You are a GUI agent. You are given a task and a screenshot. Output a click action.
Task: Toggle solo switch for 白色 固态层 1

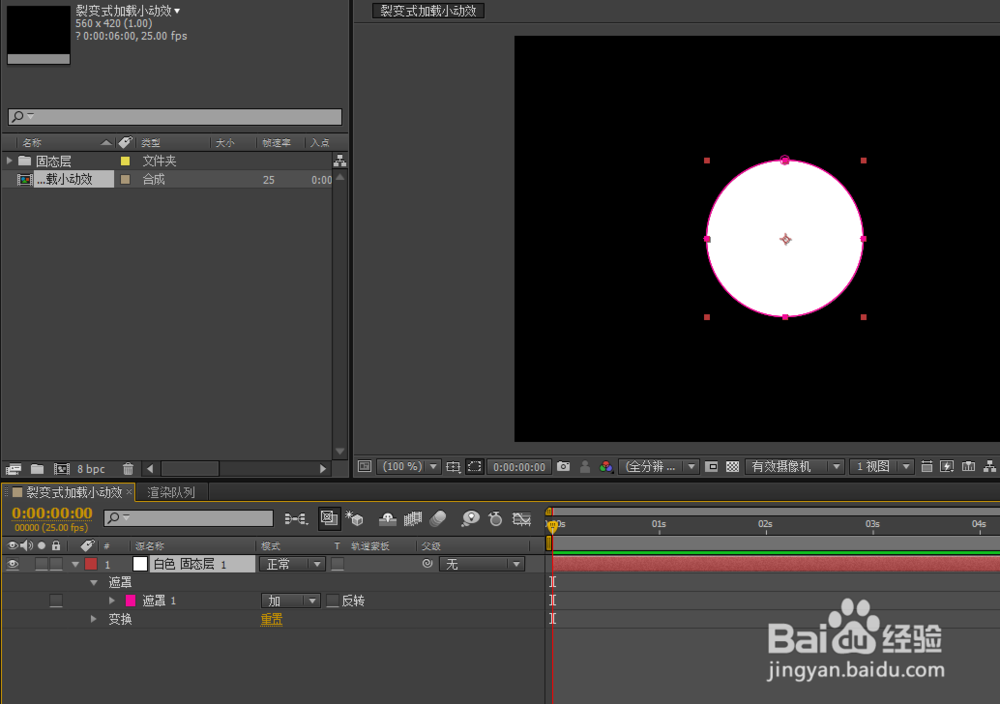coord(41,564)
